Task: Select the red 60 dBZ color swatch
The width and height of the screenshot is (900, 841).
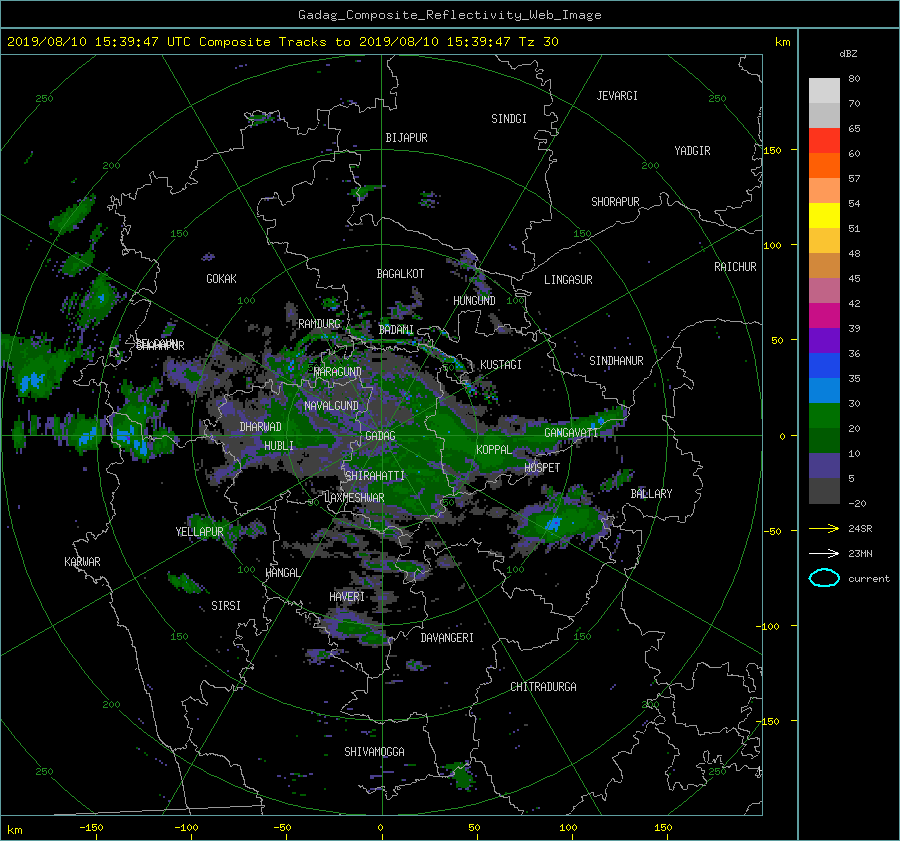Action: point(824,140)
